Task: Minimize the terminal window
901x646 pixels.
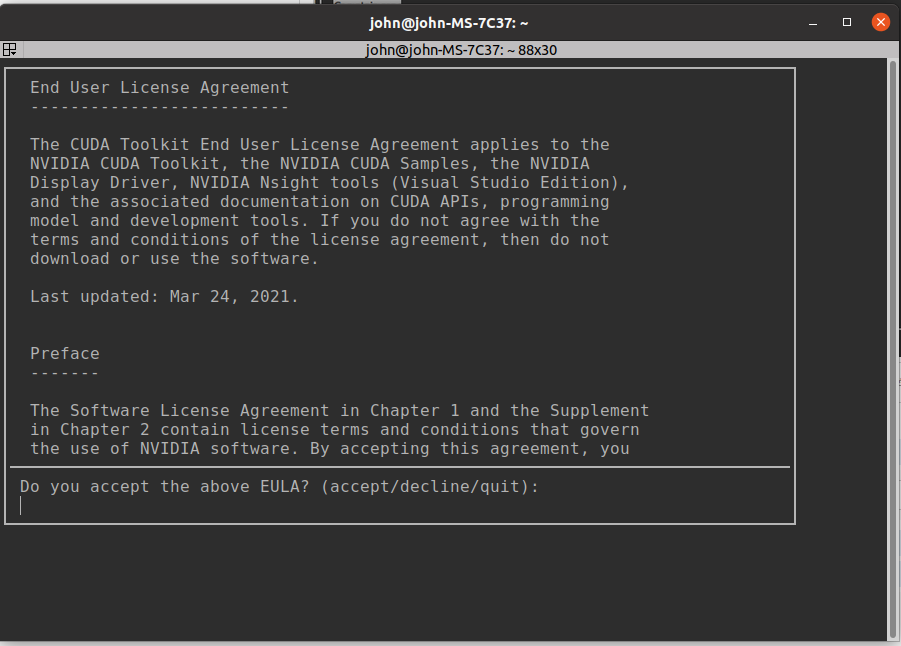Action: point(813,23)
